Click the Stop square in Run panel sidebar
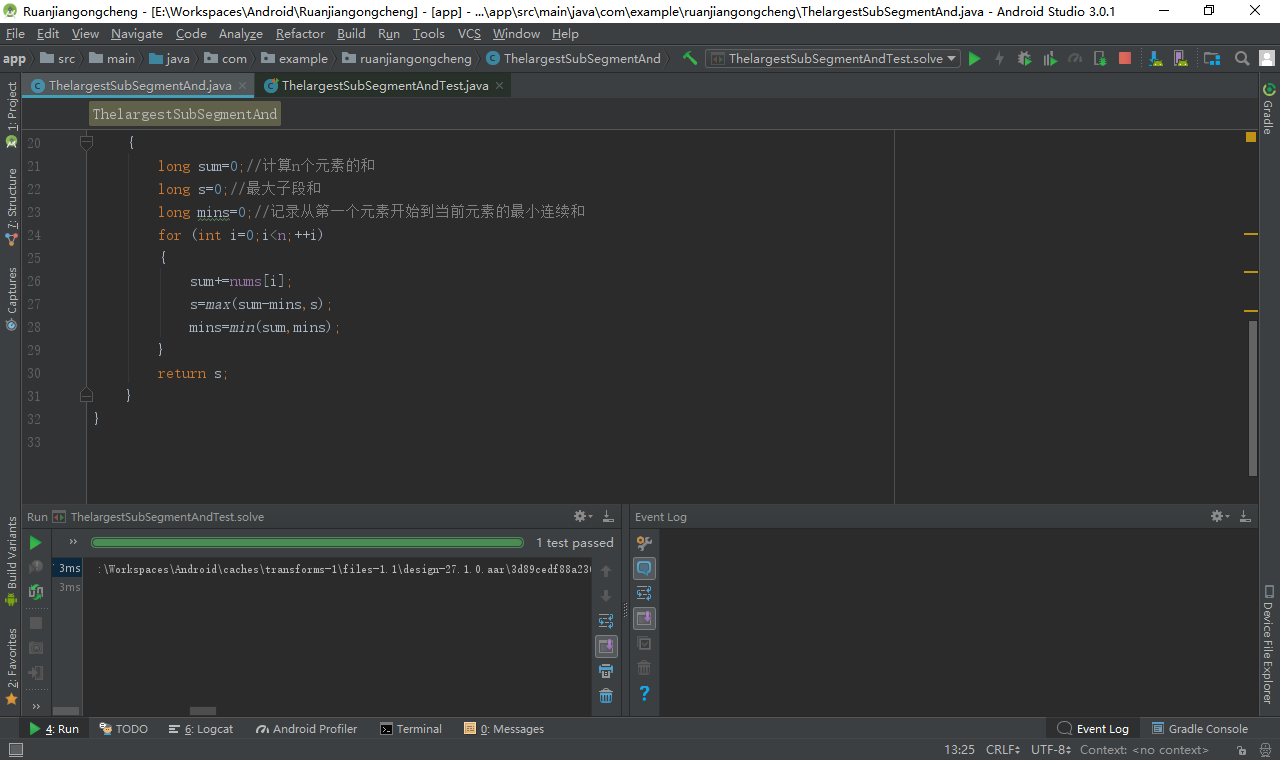1280x760 pixels. click(36, 623)
